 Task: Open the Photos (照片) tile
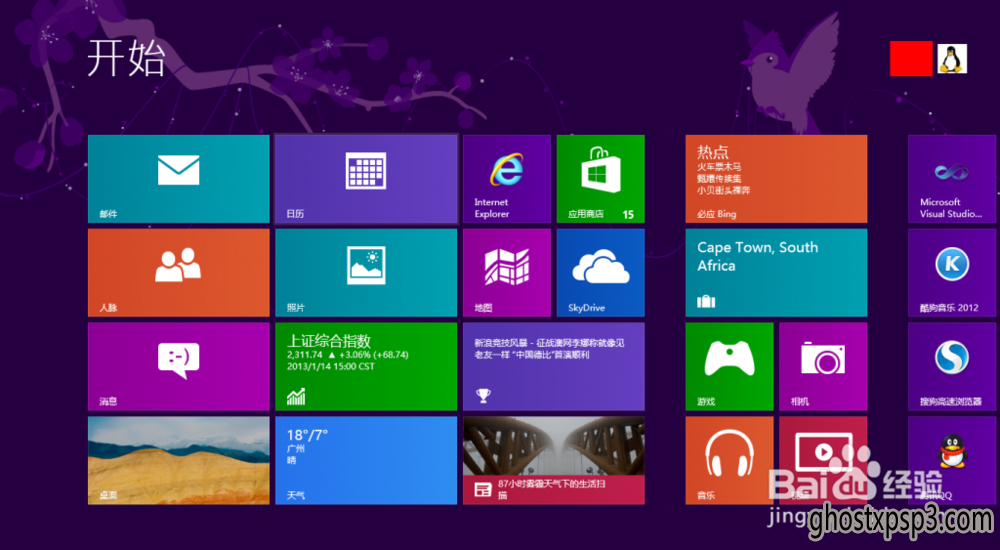[x=366, y=272]
